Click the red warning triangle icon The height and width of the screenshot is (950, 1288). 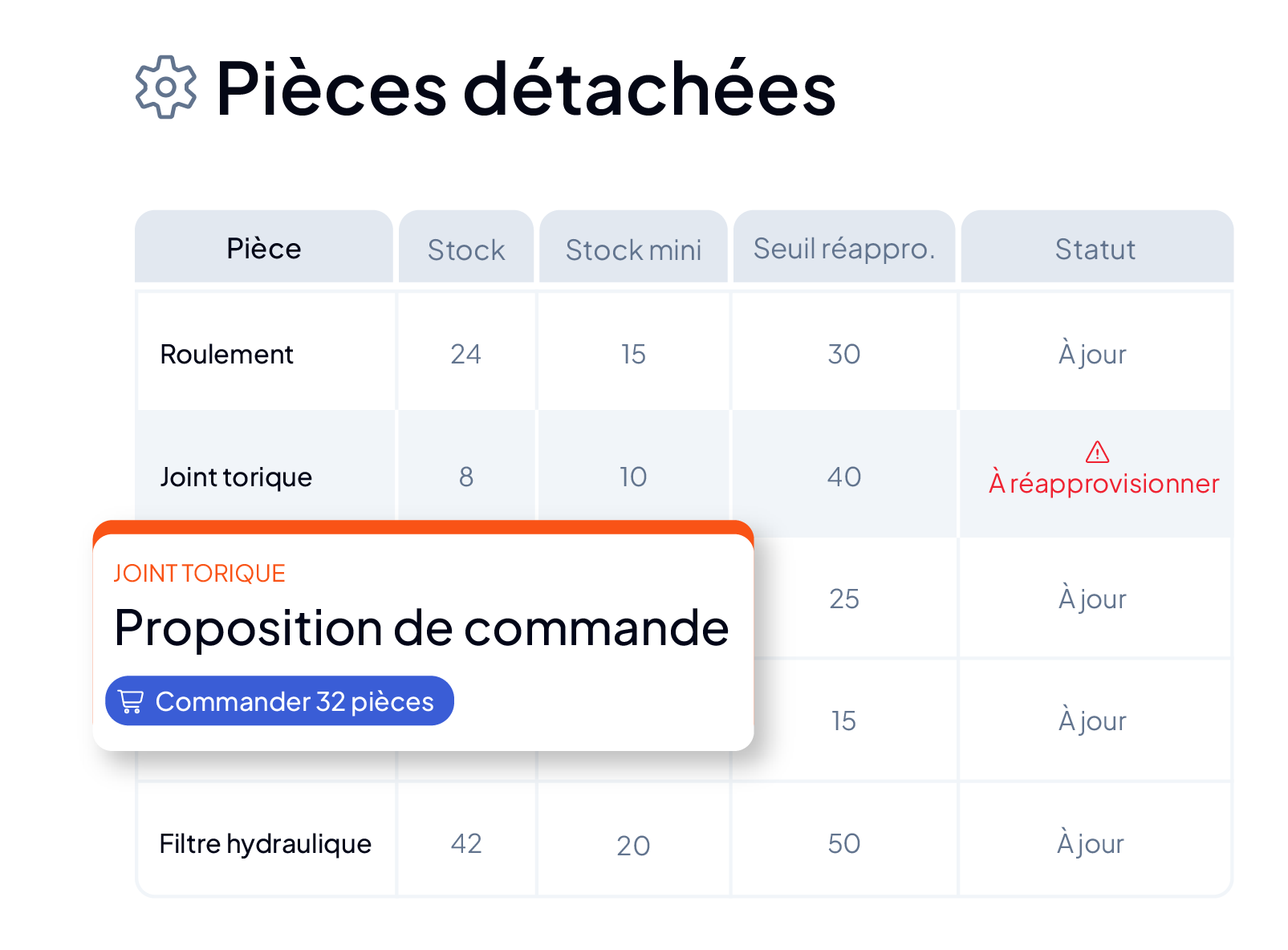(x=1097, y=452)
